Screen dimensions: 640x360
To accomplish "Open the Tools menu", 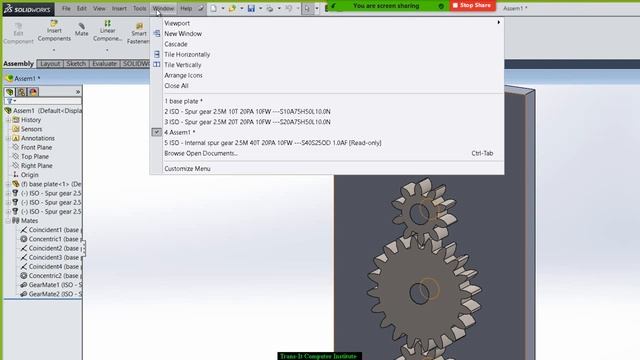I will tap(140, 8).
